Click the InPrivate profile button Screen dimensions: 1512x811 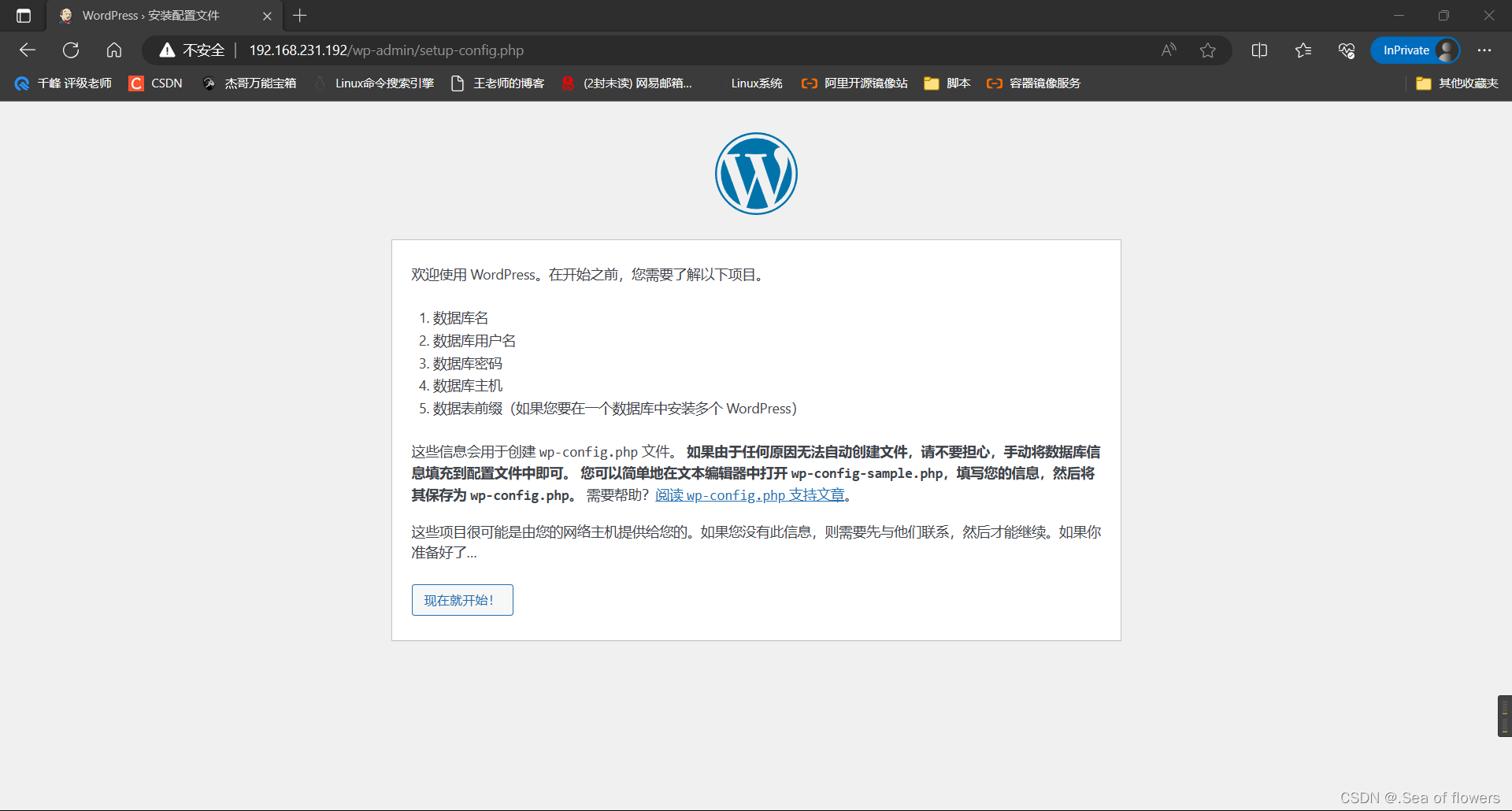coord(1415,50)
